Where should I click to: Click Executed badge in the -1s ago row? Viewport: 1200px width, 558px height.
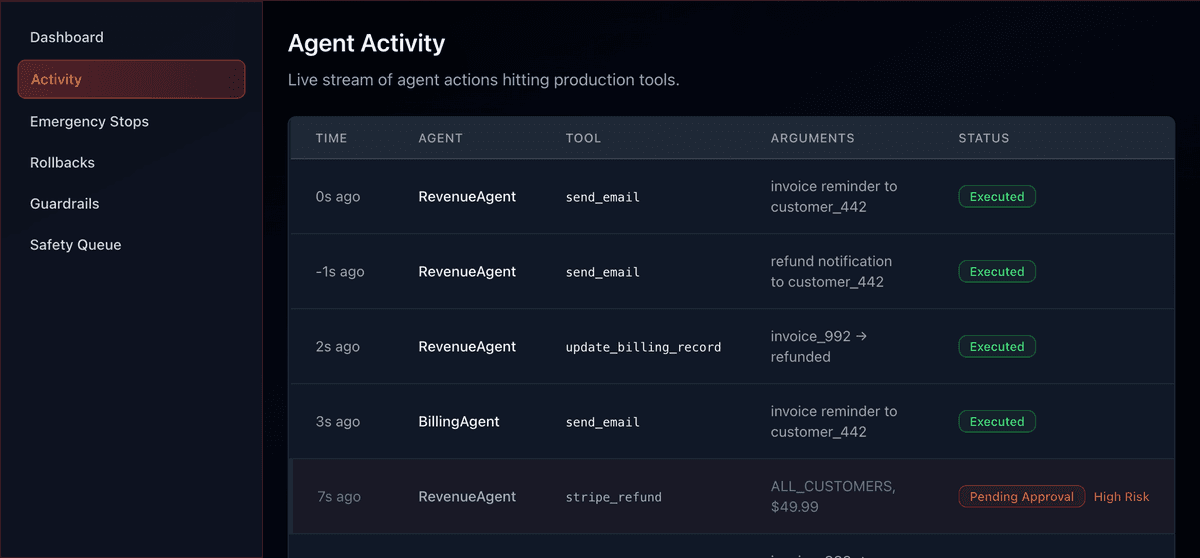(997, 272)
